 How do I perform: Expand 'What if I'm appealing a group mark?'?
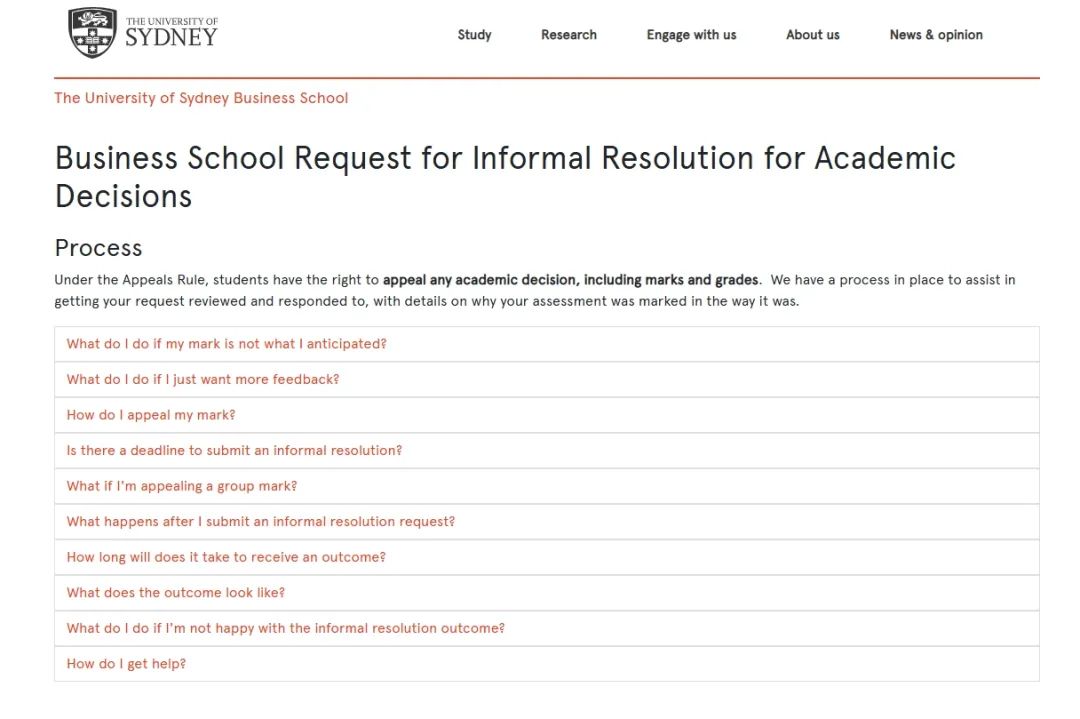click(x=547, y=486)
